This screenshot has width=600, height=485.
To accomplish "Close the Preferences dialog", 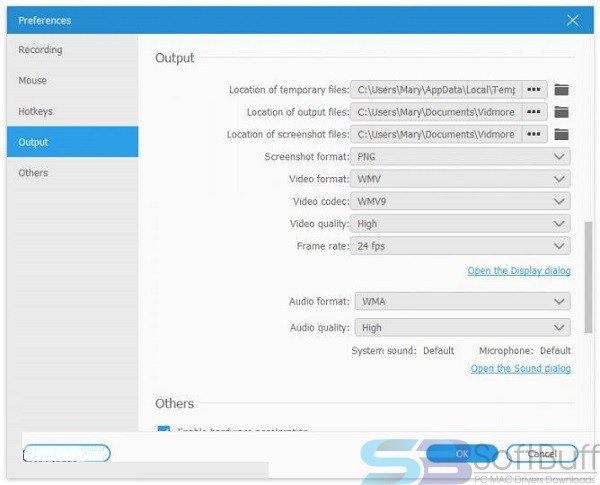I will click(x=572, y=20).
